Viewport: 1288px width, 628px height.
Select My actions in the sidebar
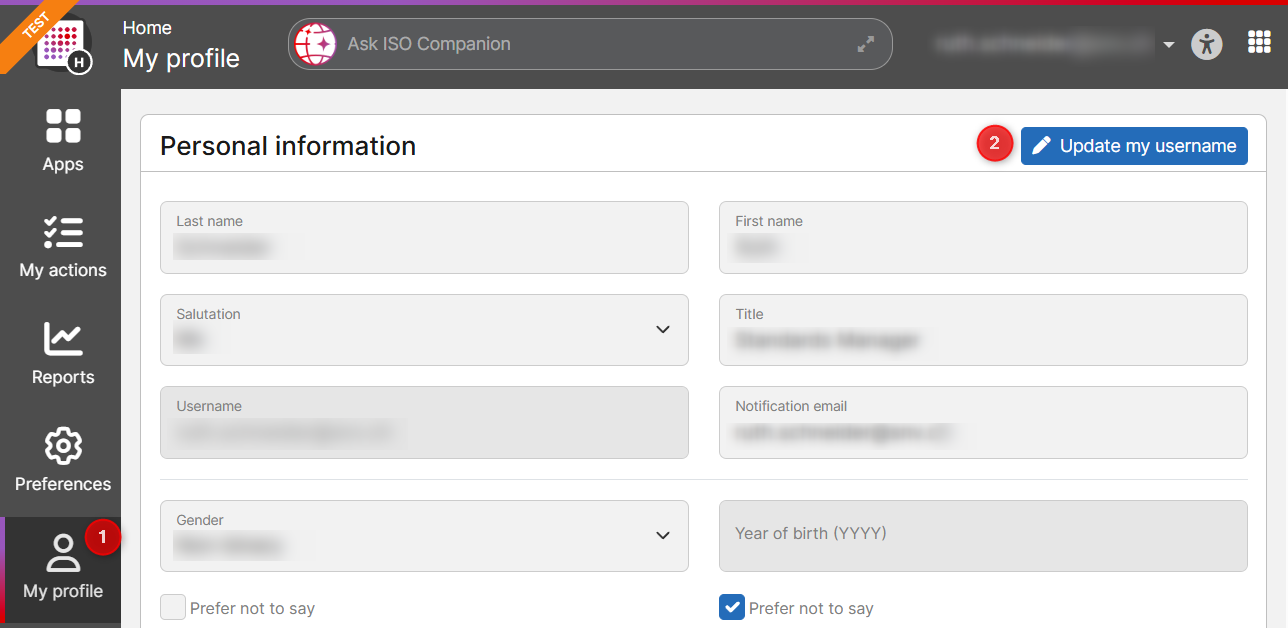(62, 247)
